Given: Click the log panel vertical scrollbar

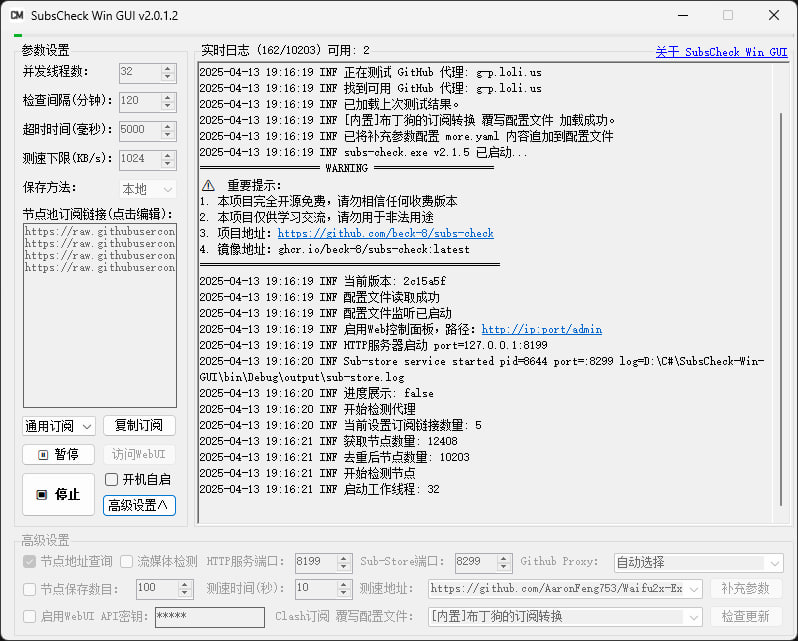Looking at the screenshot, I should [781, 309].
